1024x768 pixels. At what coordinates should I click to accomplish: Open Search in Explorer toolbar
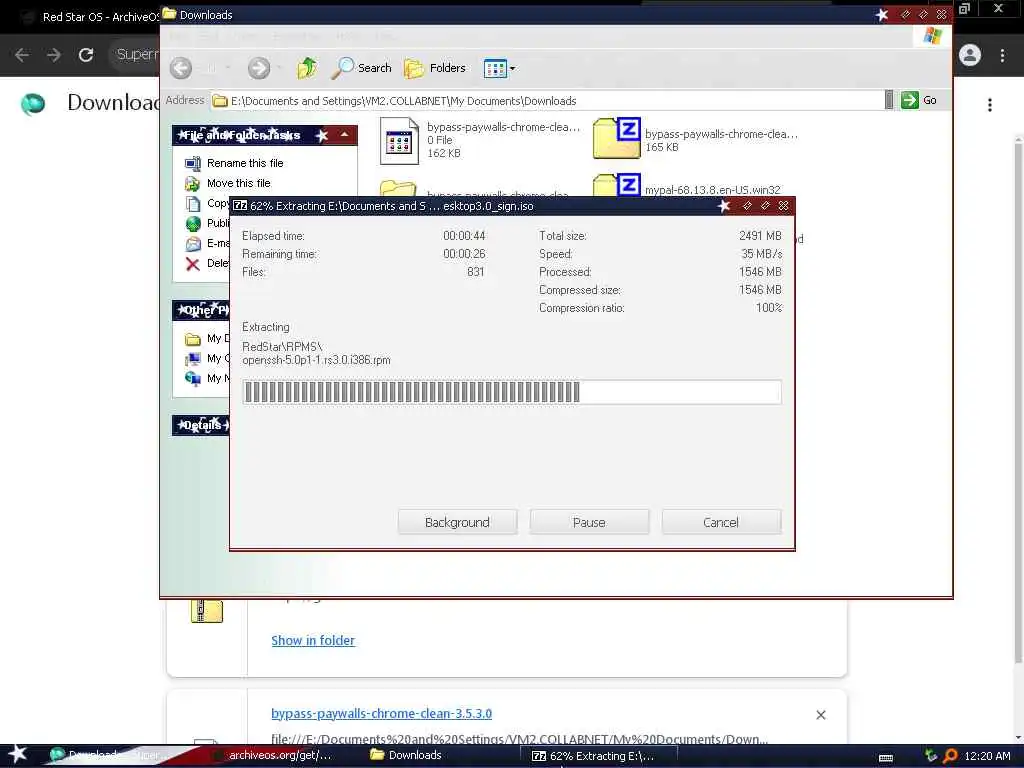coord(361,68)
